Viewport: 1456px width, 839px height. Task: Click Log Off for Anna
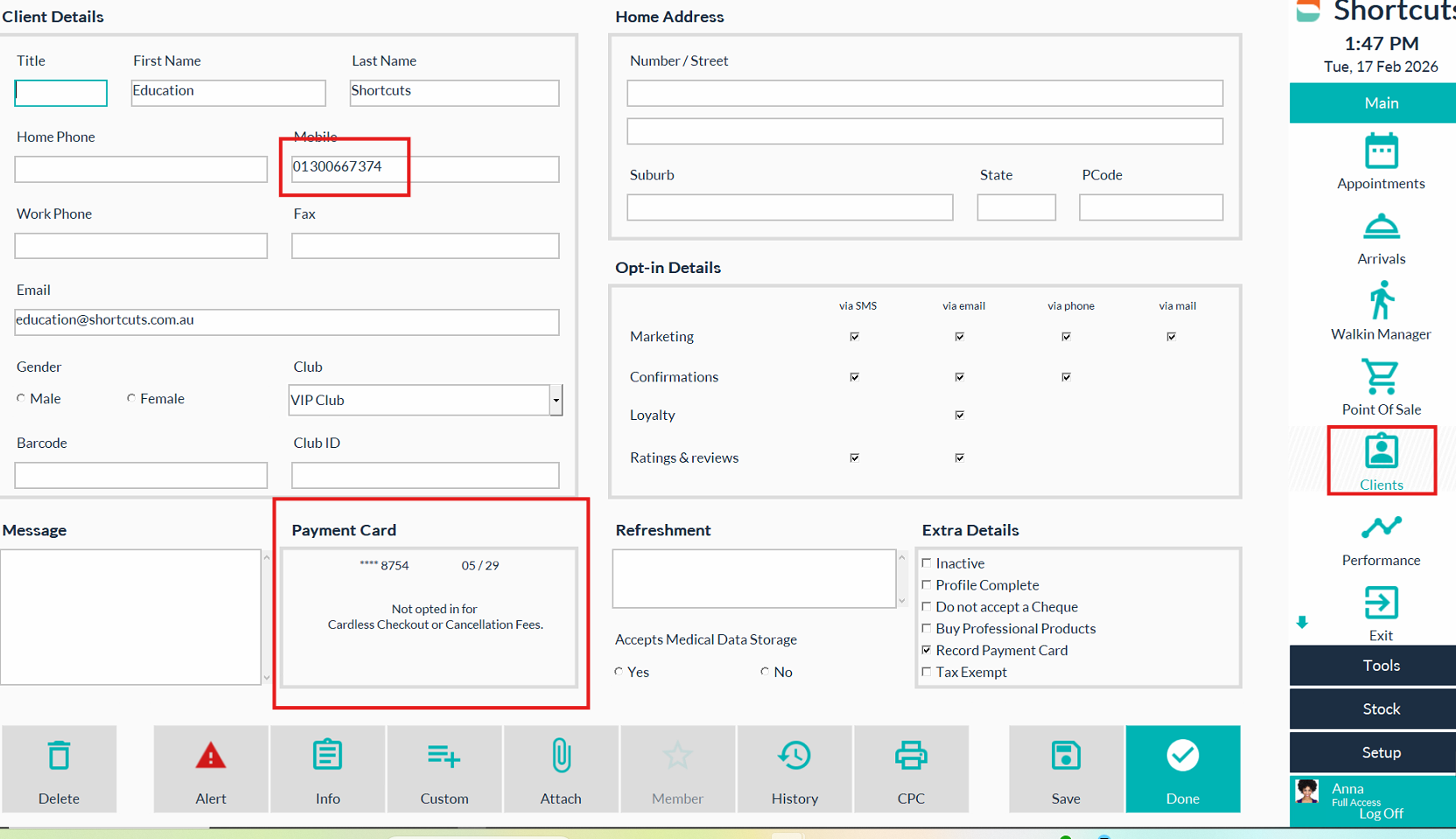tap(1381, 814)
